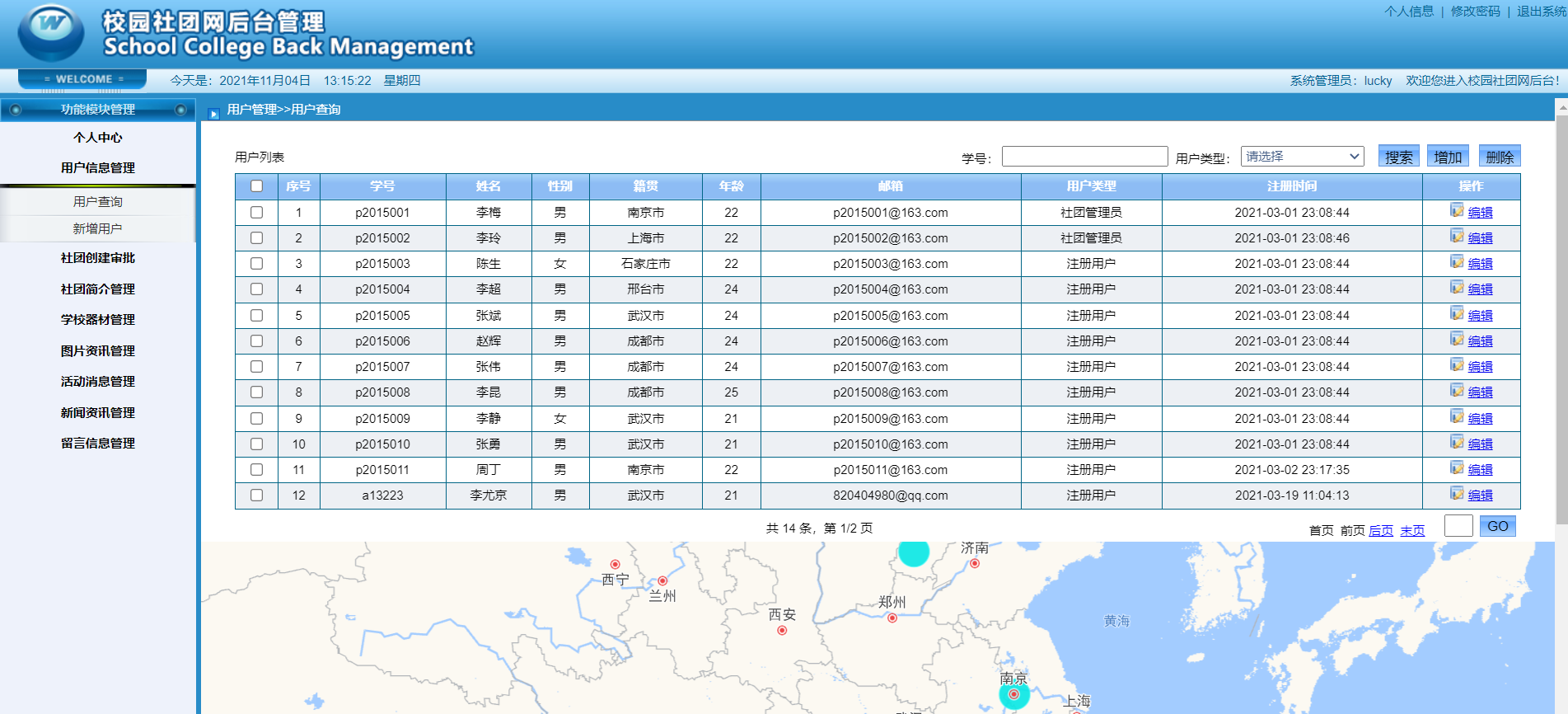Click 编辑 link for user 周丁
Viewport: 1568px width, 714px height.
point(1480,470)
